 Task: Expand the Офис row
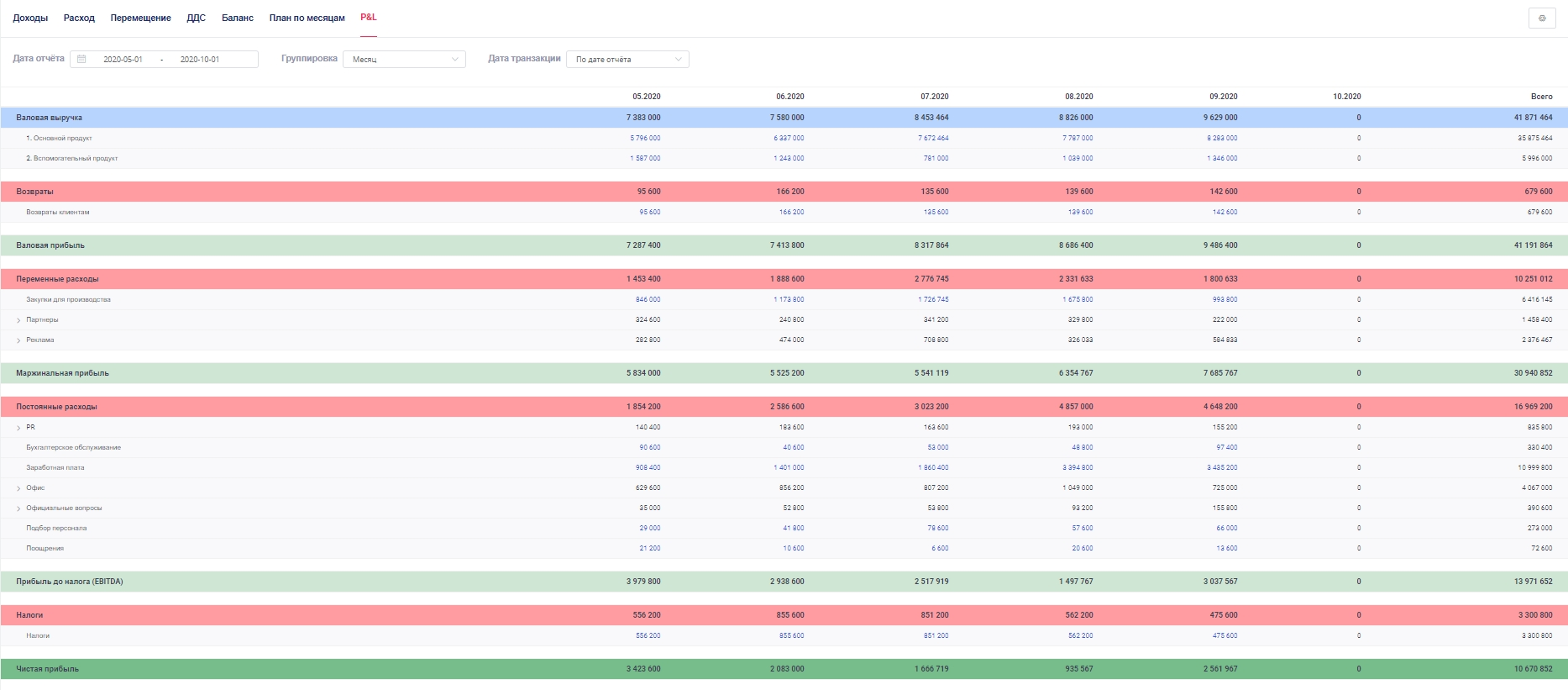[x=18, y=488]
